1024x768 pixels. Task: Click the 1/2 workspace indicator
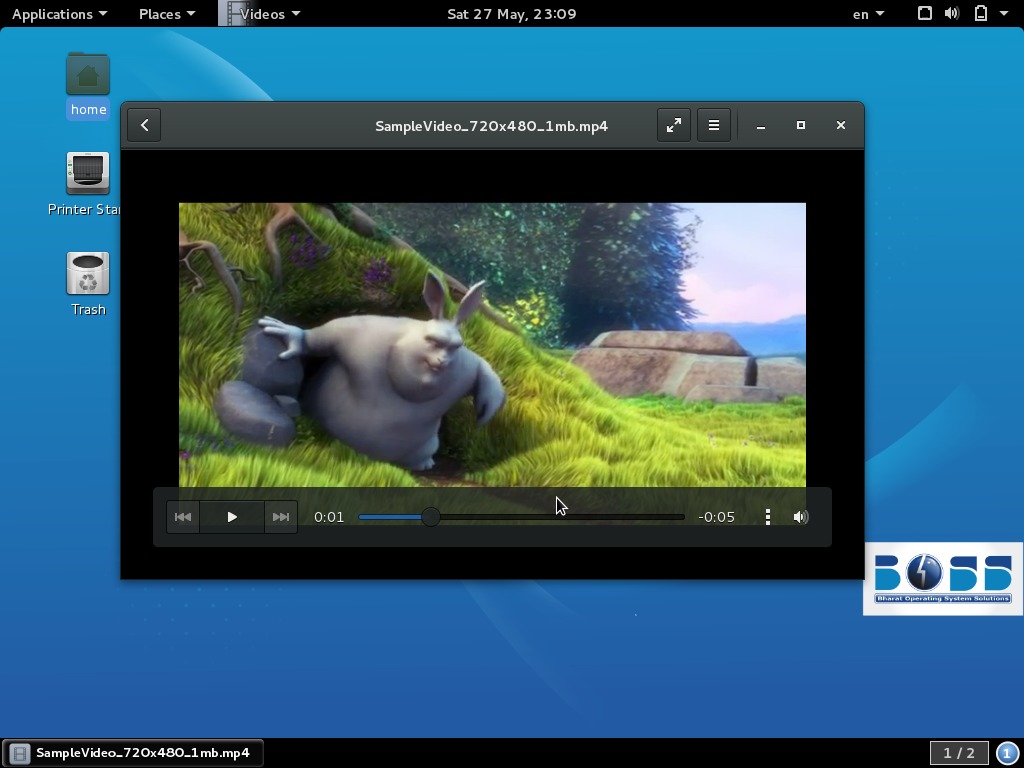[957, 753]
